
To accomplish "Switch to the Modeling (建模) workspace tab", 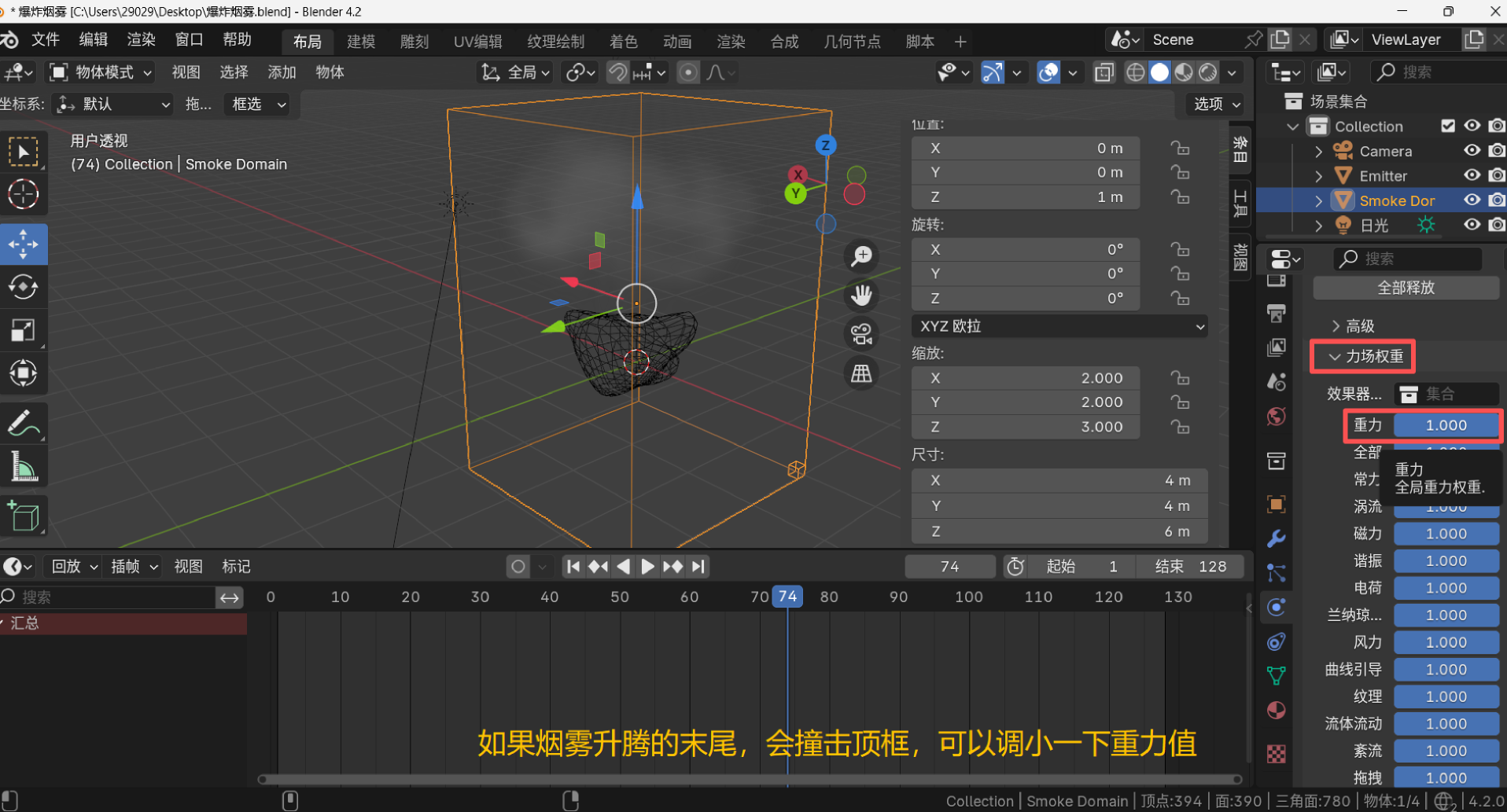I will click(362, 42).
